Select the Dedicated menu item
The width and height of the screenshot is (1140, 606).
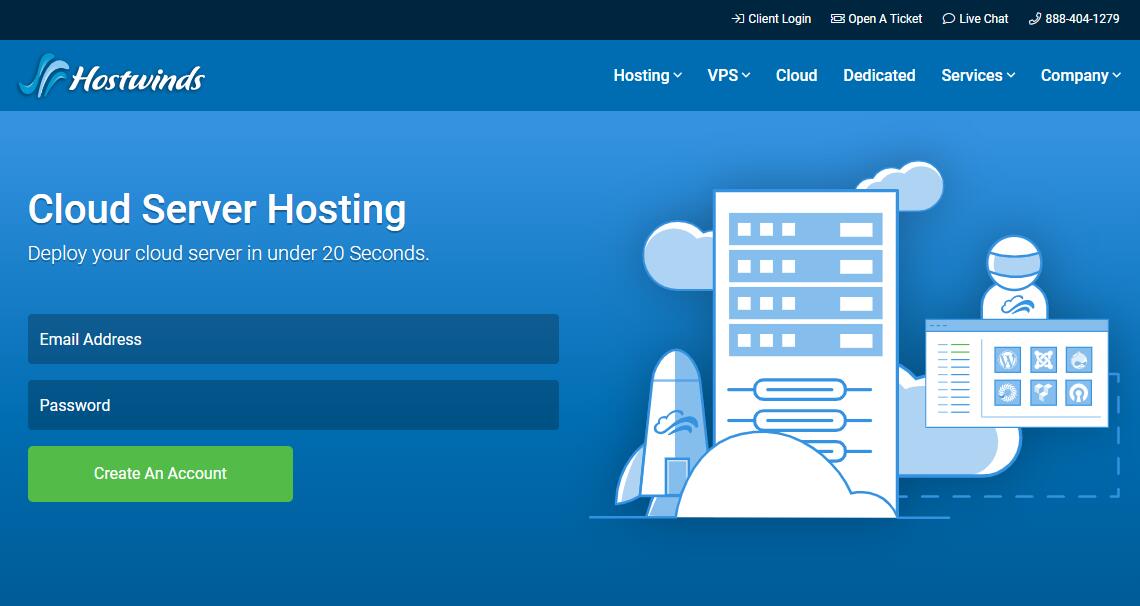pyautogui.click(x=879, y=75)
